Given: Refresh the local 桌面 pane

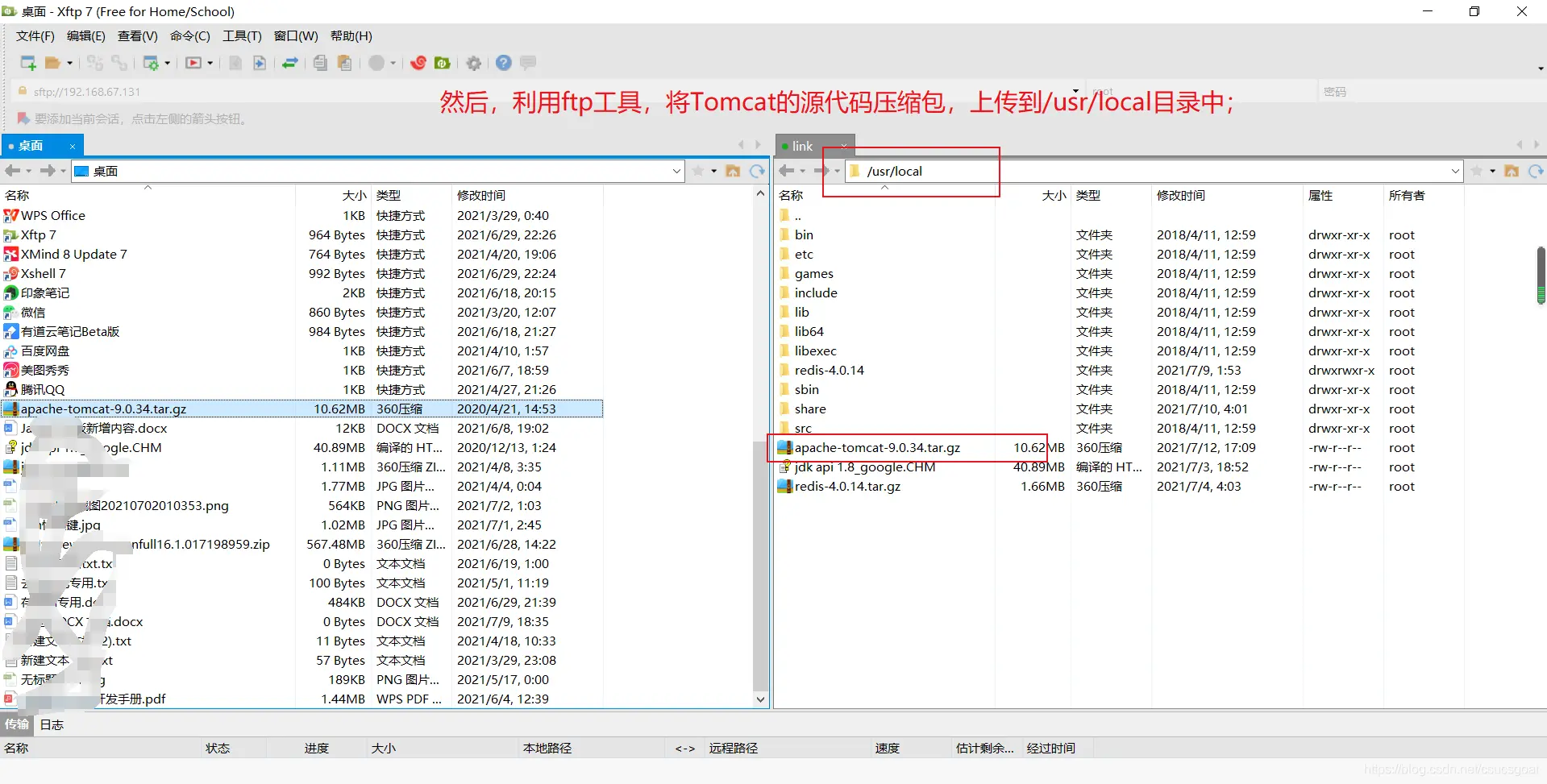Looking at the screenshot, I should [757, 171].
